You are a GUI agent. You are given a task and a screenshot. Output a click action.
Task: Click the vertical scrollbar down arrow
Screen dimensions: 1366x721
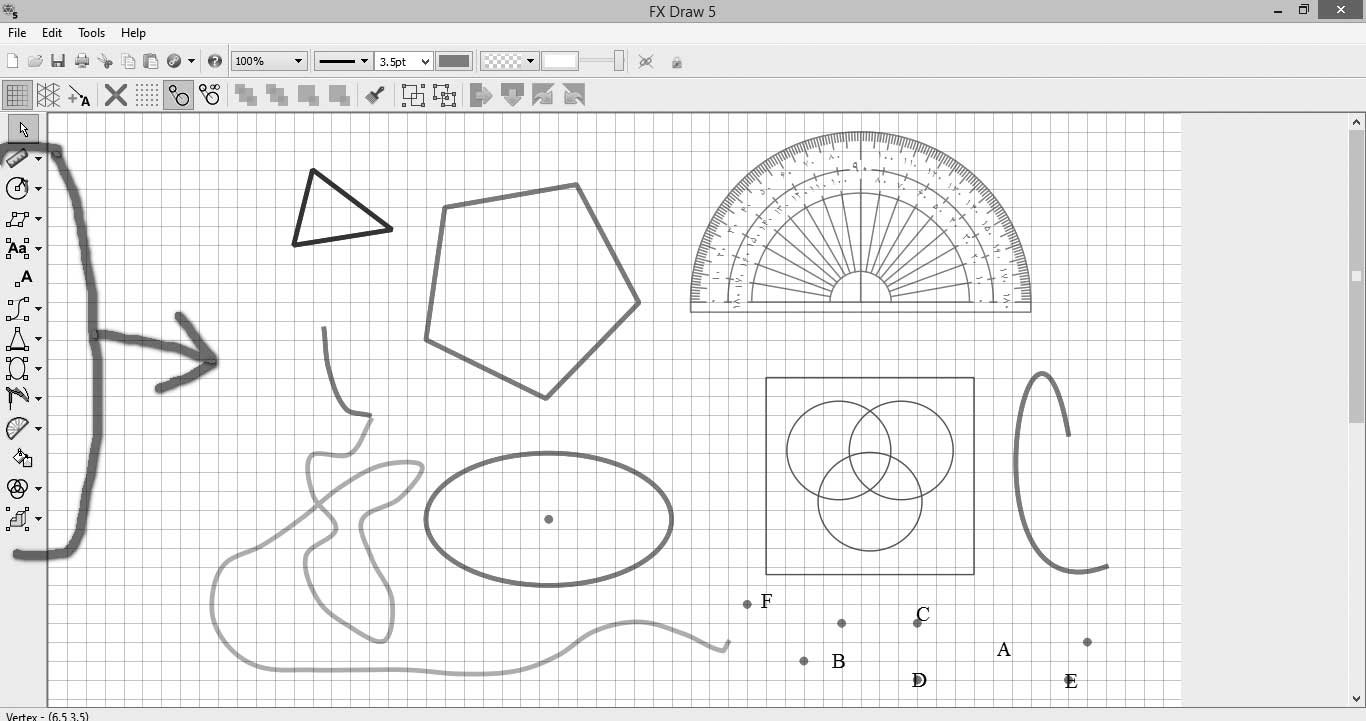click(x=1356, y=699)
